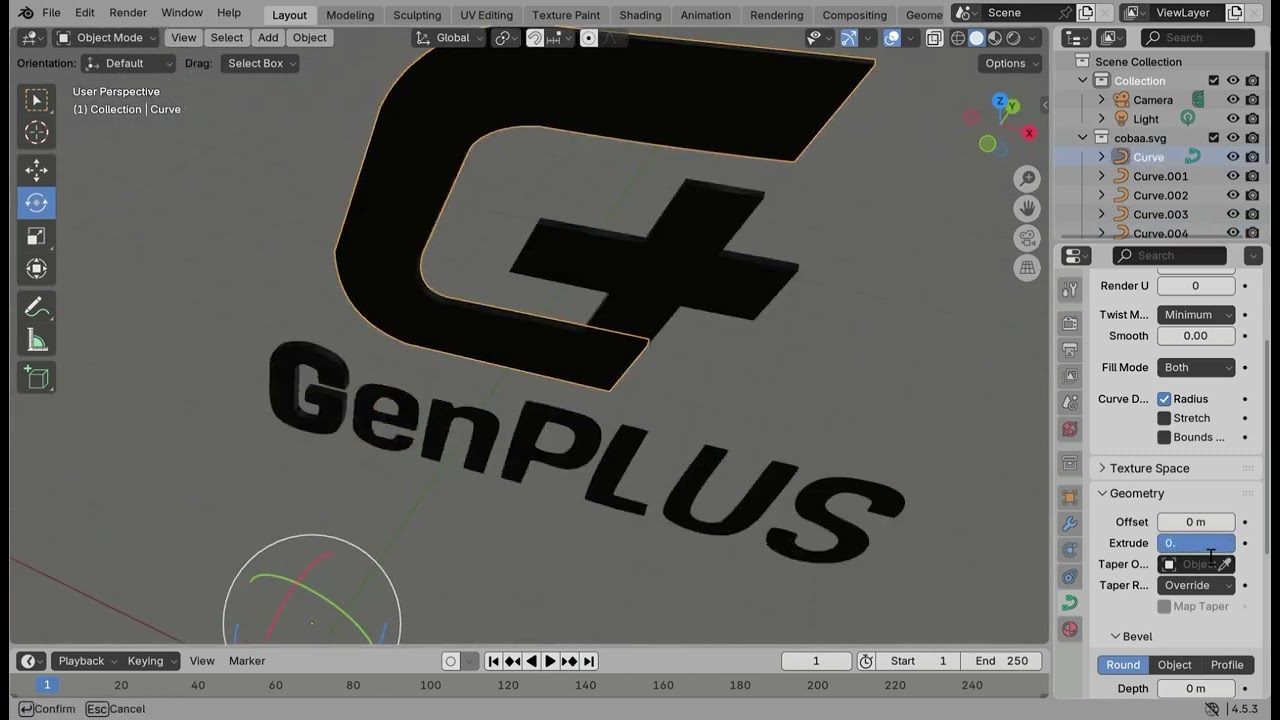This screenshot has width=1280, height=720.
Task: Select the Cursor tool
Action: pyautogui.click(x=36, y=133)
